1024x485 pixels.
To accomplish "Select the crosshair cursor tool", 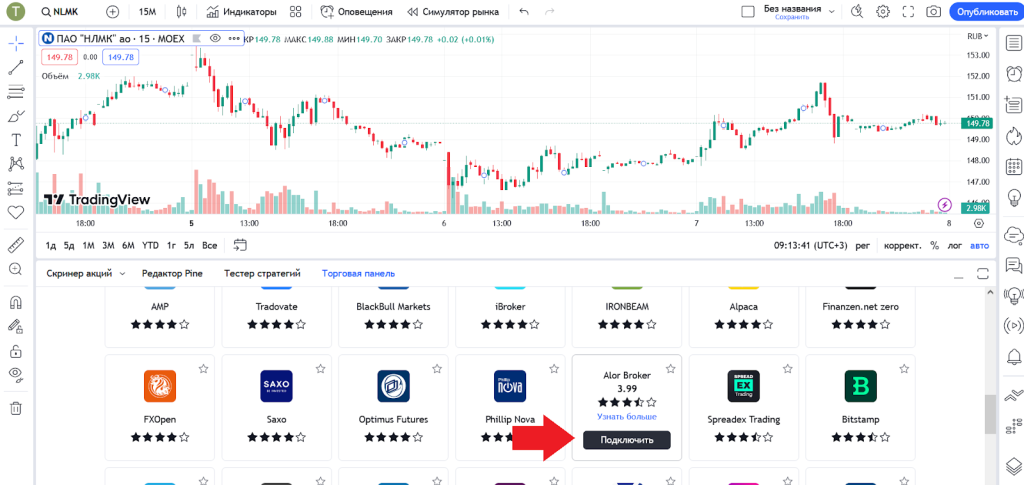I will click(16, 44).
